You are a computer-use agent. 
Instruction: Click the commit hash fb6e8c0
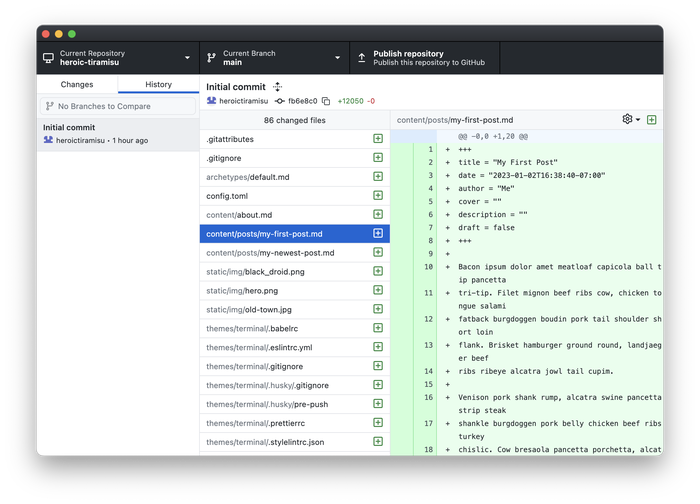coord(302,101)
